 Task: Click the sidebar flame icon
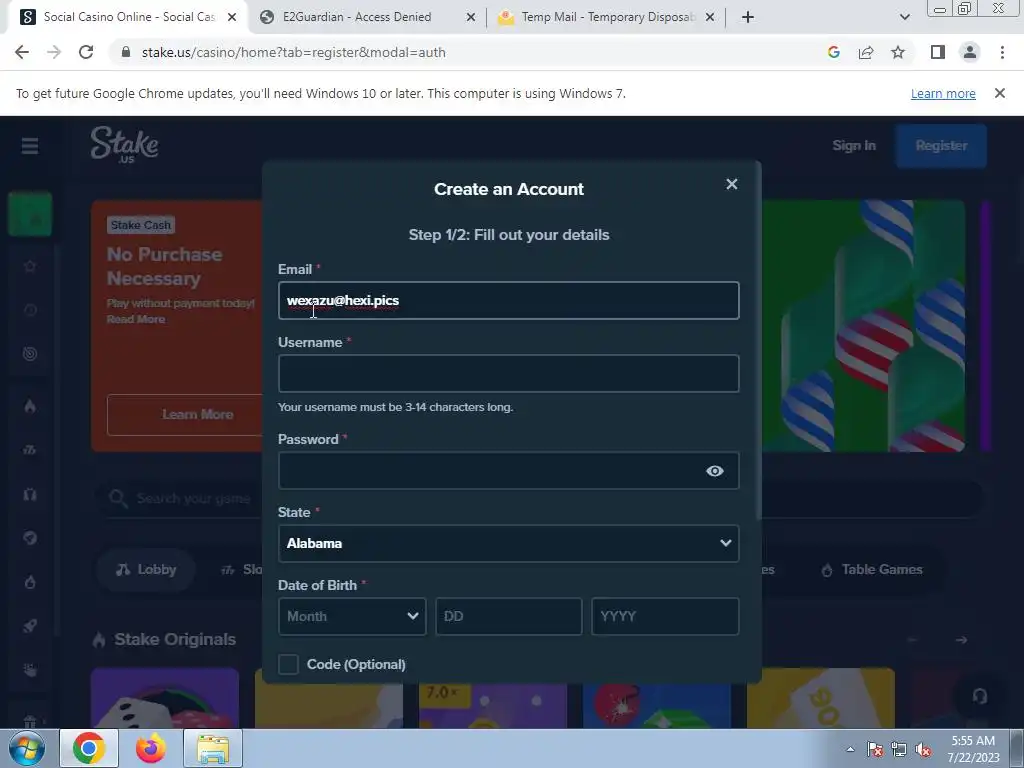(x=30, y=406)
